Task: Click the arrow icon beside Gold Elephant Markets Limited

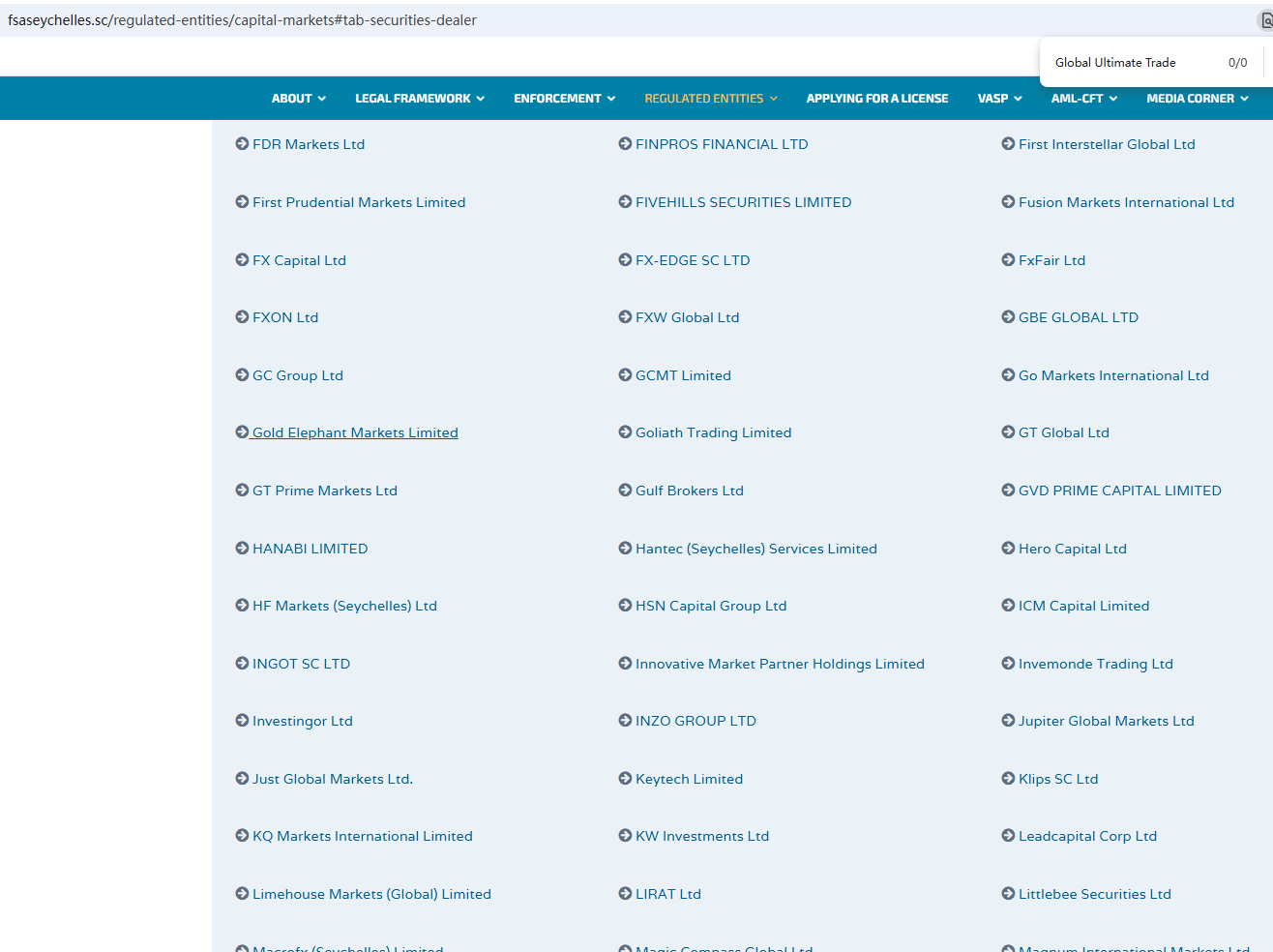Action: (242, 432)
